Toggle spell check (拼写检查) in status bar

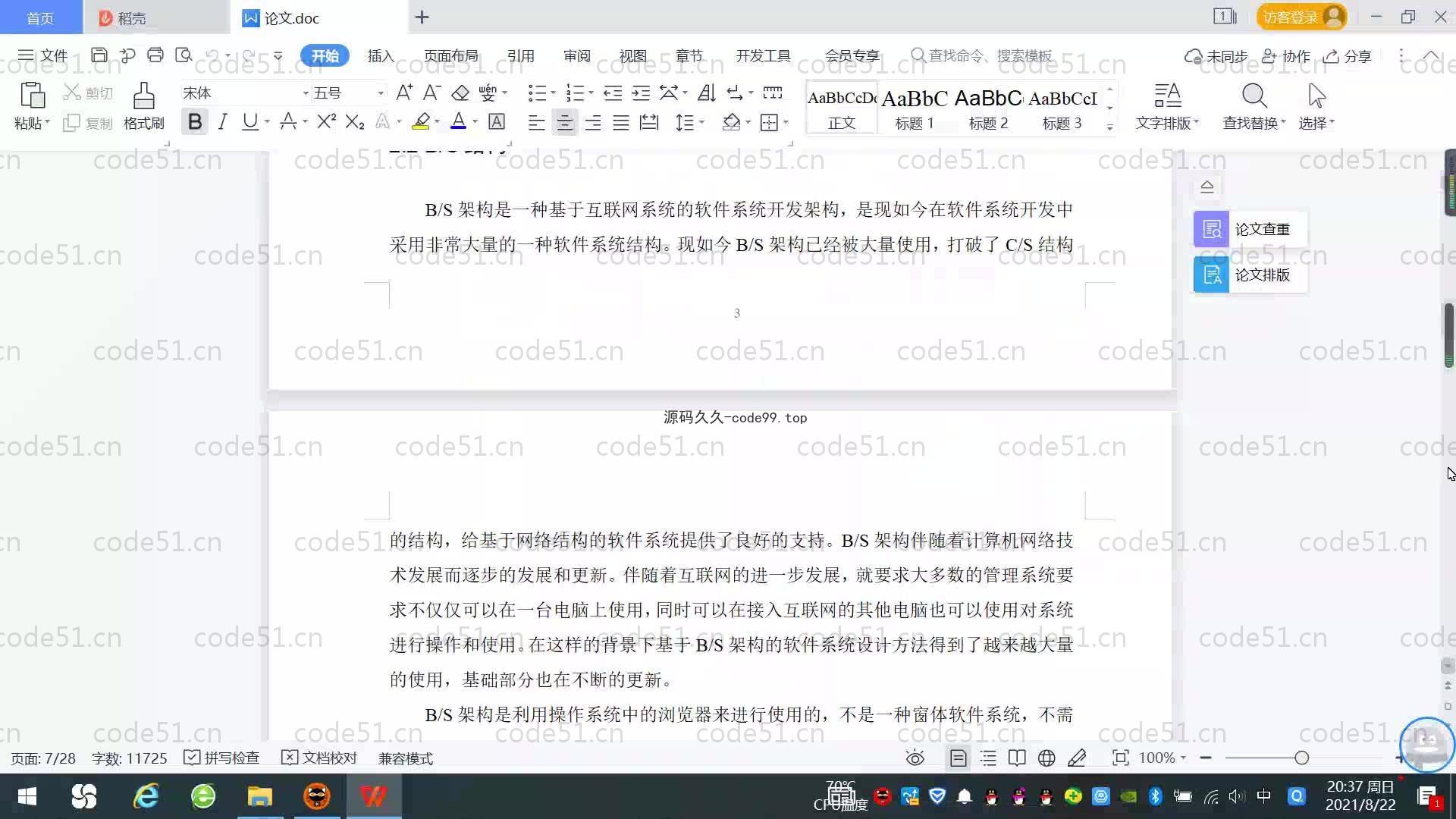(x=221, y=758)
